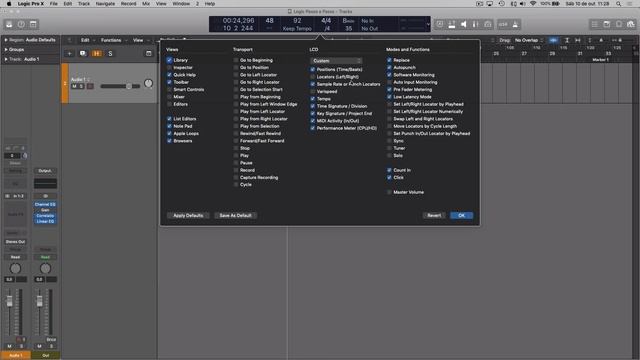Click the Quick Help question-mark icon
The width and height of the screenshot is (640, 360).
[21, 24]
